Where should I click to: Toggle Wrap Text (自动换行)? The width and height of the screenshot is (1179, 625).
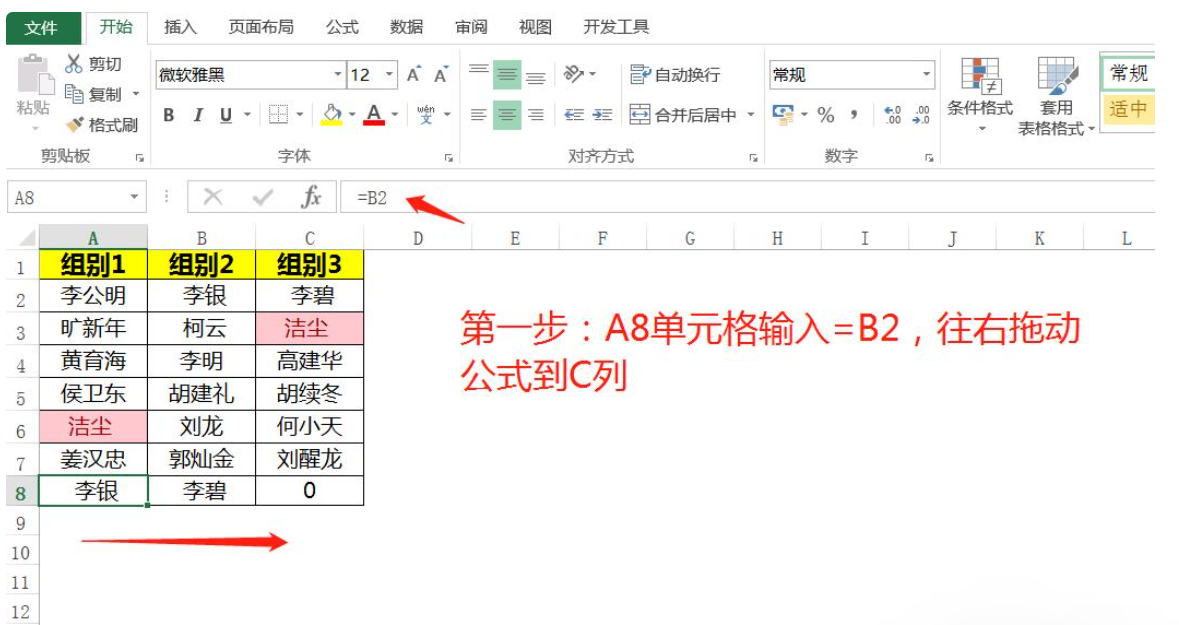[675, 74]
